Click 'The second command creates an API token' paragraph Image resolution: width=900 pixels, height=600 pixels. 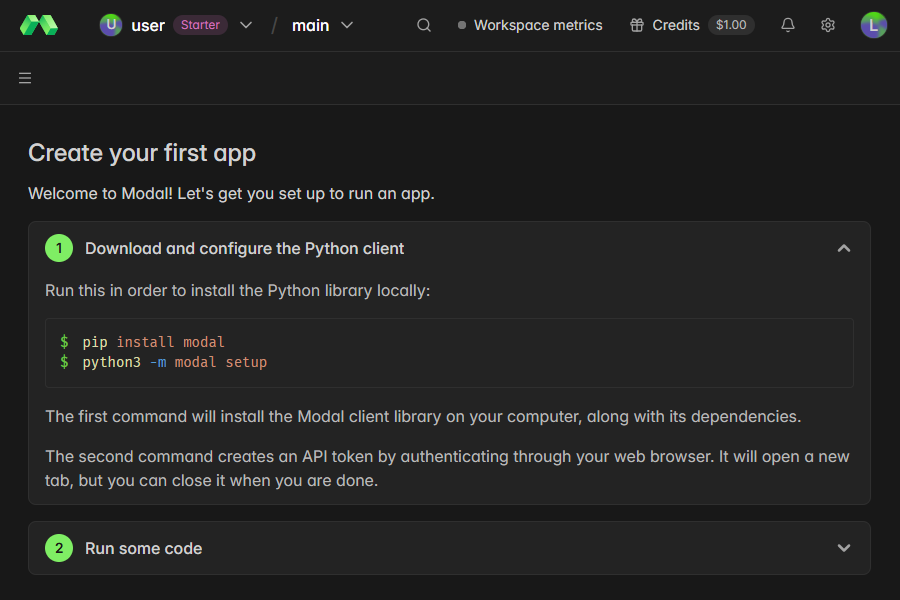click(x=447, y=469)
